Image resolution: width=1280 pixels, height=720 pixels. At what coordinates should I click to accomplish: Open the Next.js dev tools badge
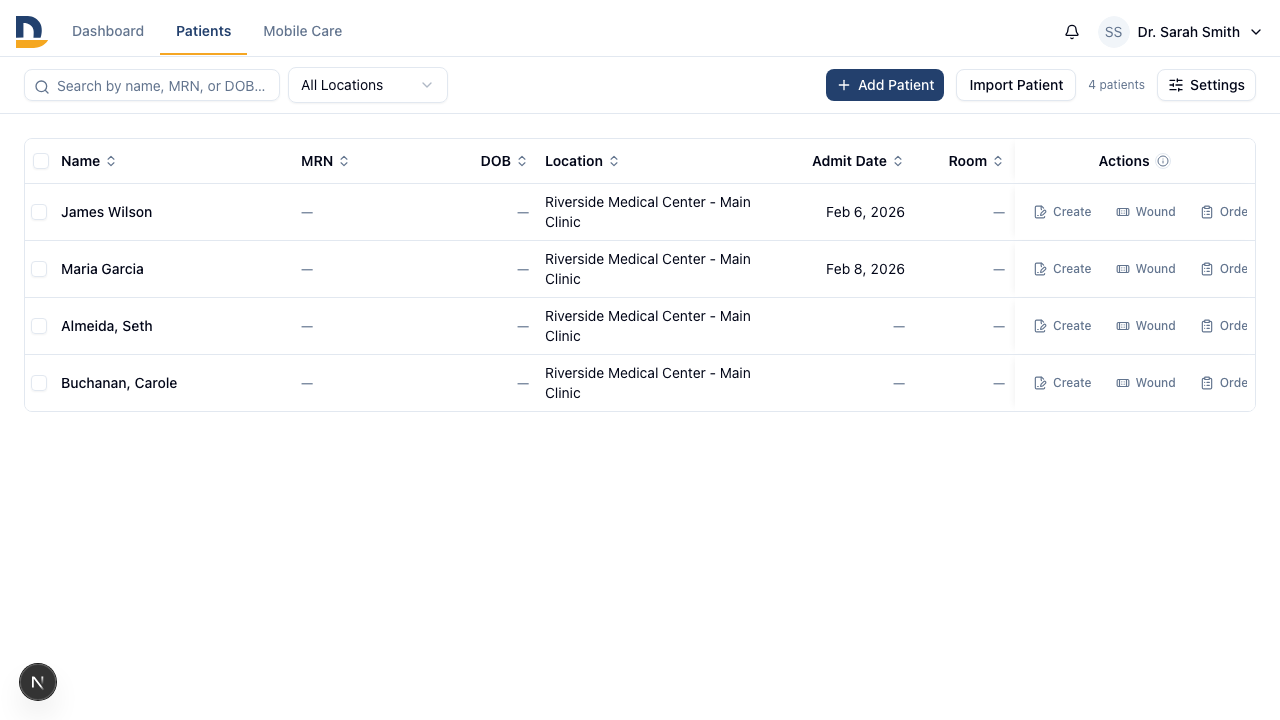point(38,683)
